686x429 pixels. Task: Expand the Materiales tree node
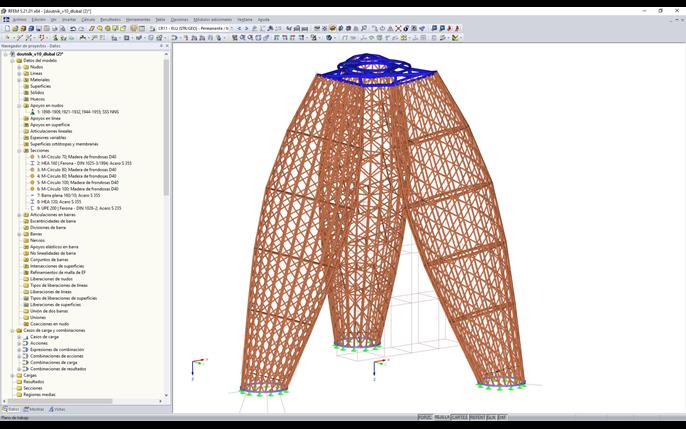pos(19,80)
